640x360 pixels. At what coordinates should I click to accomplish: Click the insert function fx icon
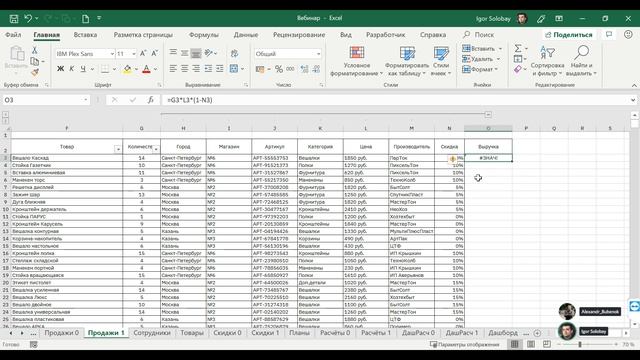[x=151, y=100]
